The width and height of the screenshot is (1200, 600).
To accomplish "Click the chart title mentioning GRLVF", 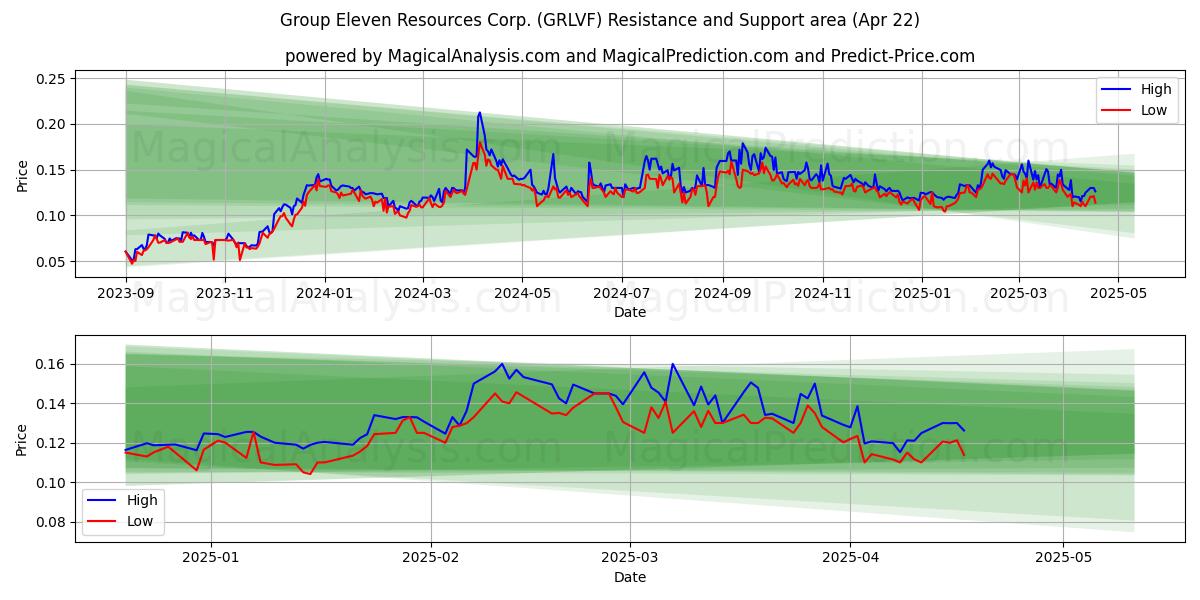I will 600,20.
